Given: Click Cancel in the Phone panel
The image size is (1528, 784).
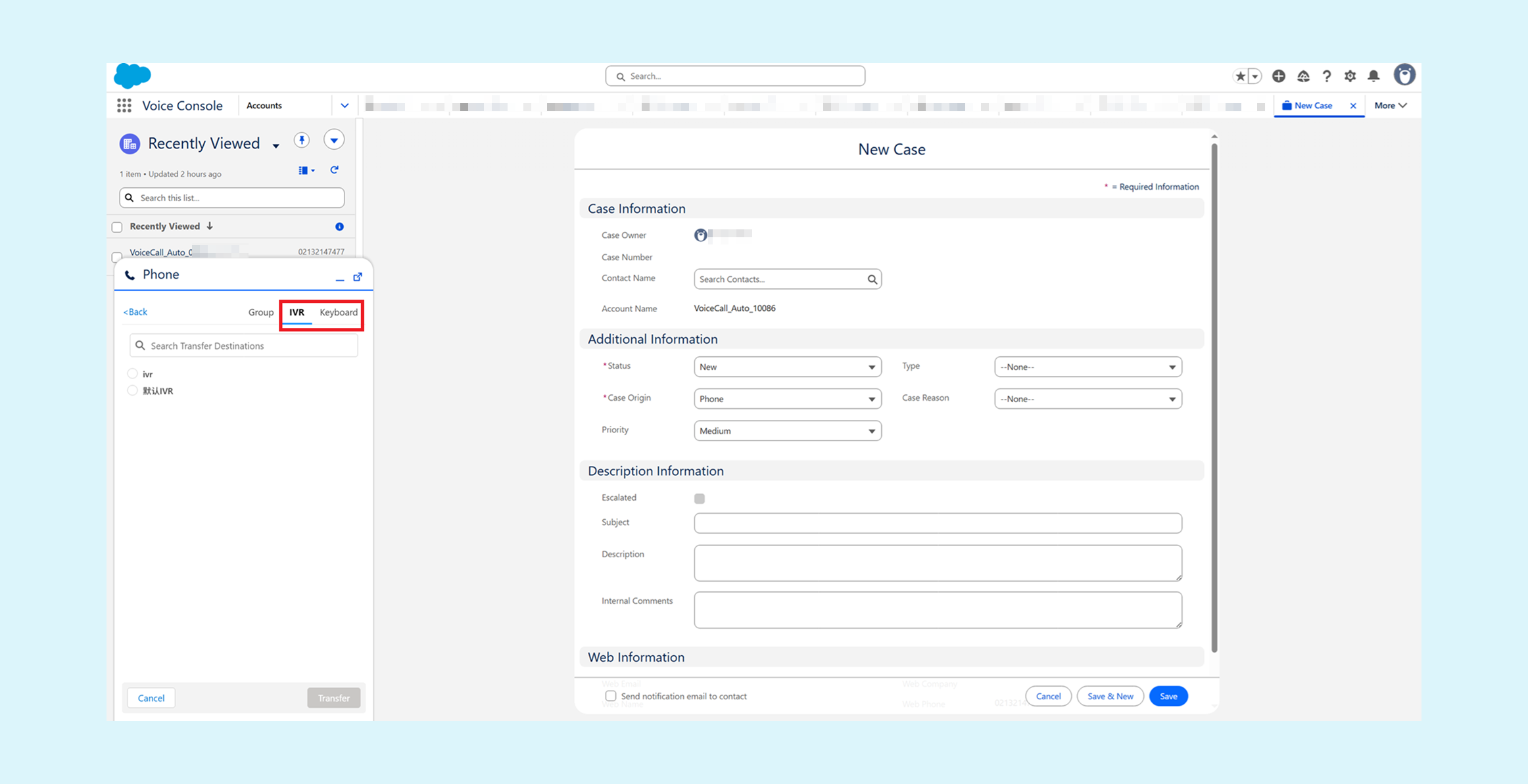Looking at the screenshot, I should tap(151, 698).
